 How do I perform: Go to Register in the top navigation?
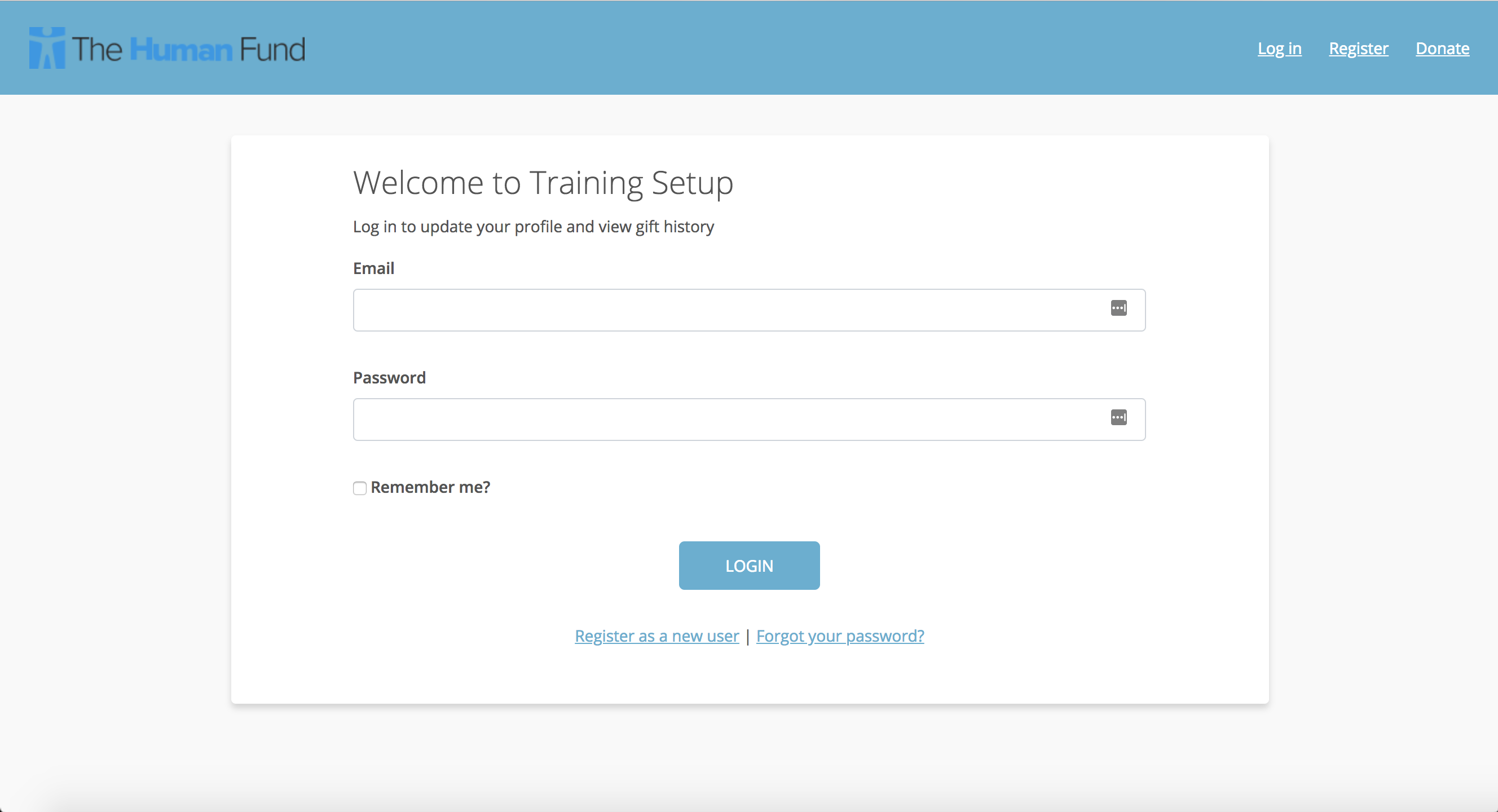point(1359,48)
